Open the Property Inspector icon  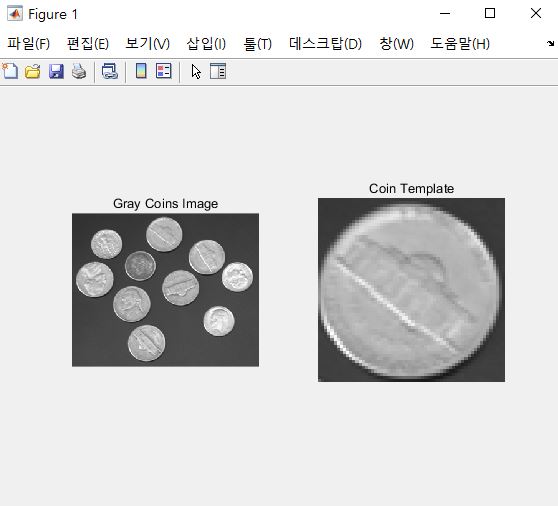218,71
